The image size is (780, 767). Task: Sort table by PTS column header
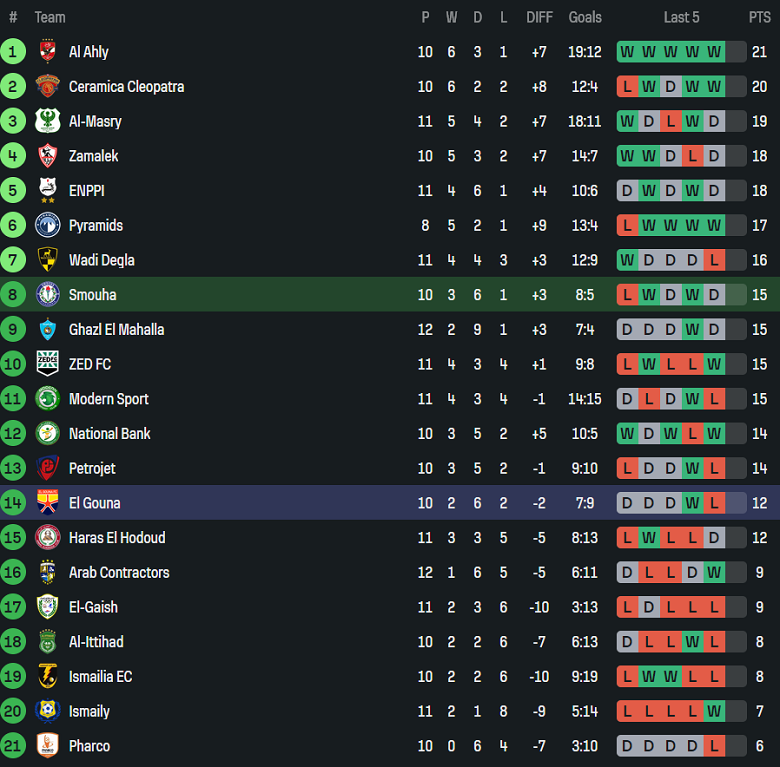[759, 17]
